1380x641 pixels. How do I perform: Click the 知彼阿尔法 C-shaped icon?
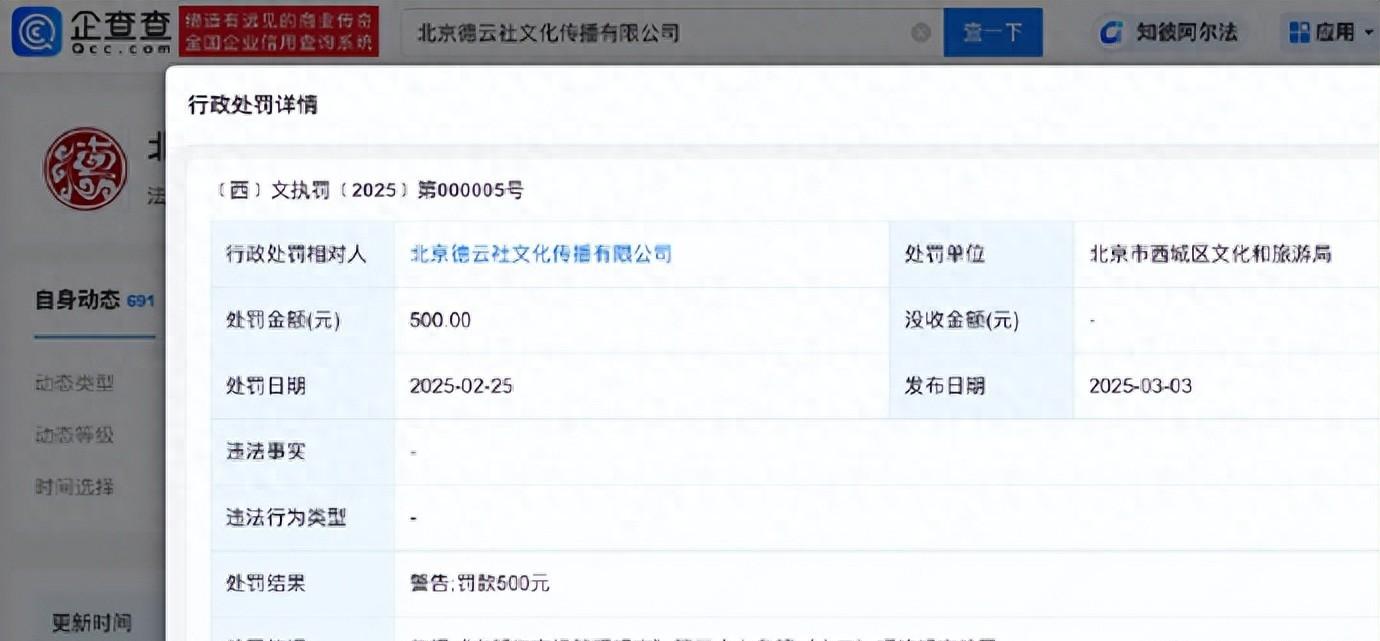coord(1111,33)
